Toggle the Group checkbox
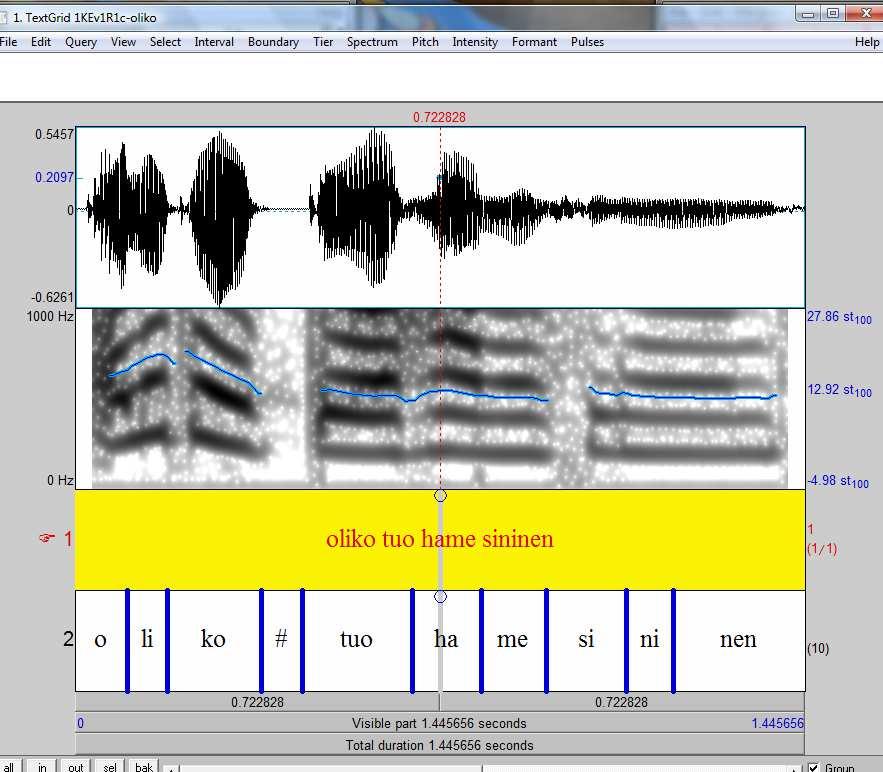Image resolution: width=883 pixels, height=772 pixels. click(x=813, y=767)
